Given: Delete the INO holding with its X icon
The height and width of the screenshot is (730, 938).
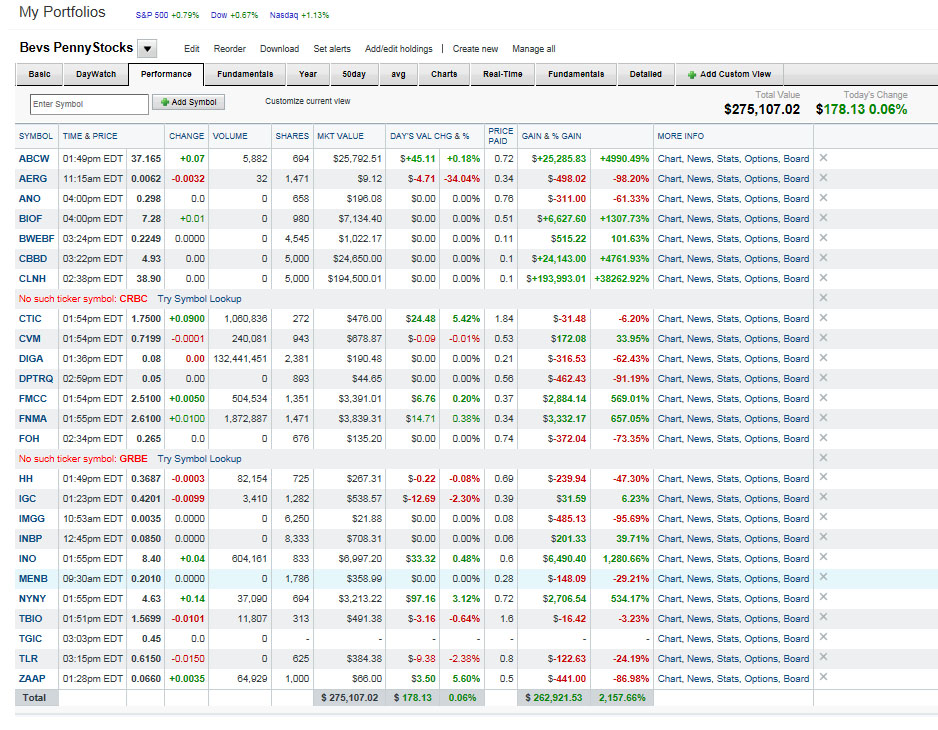Looking at the screenshot, I should click(823, 558).
